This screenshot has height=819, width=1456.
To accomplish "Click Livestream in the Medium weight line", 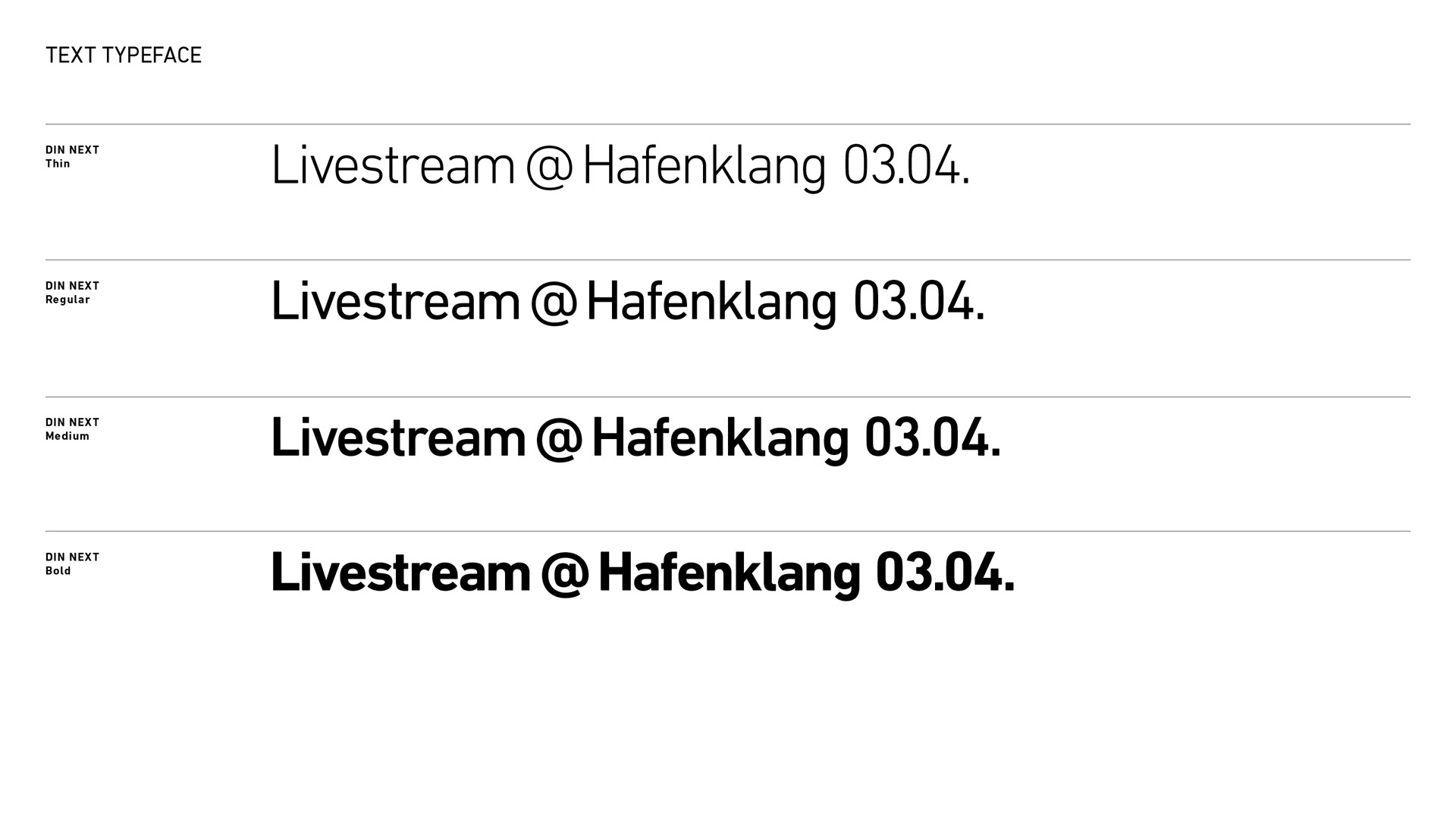I will click(x=398, y=438).
